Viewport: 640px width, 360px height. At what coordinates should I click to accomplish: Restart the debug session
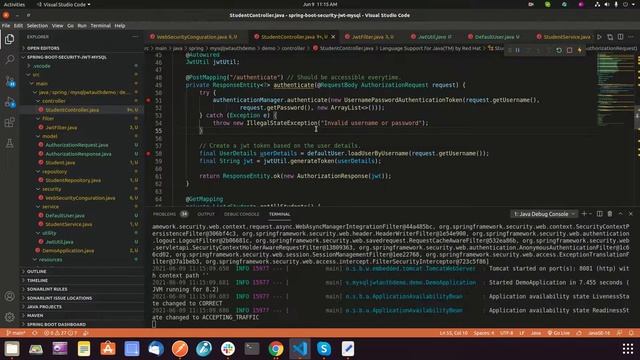click(x=559, y=50)
